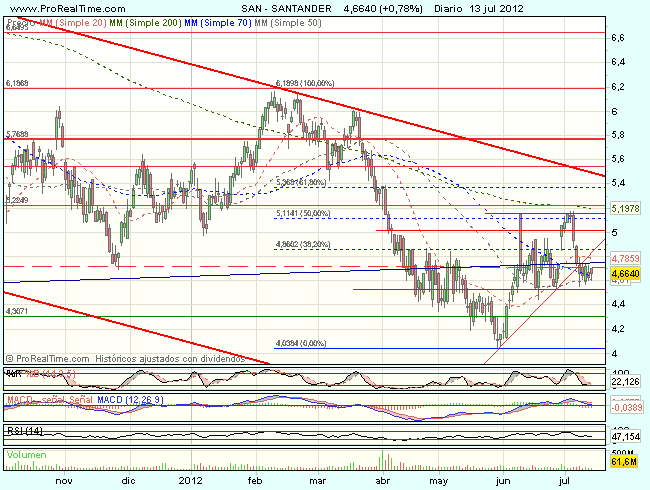Image resolution: width=650 pixels, height=490 pixels.
Task: Click the 6,6 price axis tick
Action: coord(618,38)
